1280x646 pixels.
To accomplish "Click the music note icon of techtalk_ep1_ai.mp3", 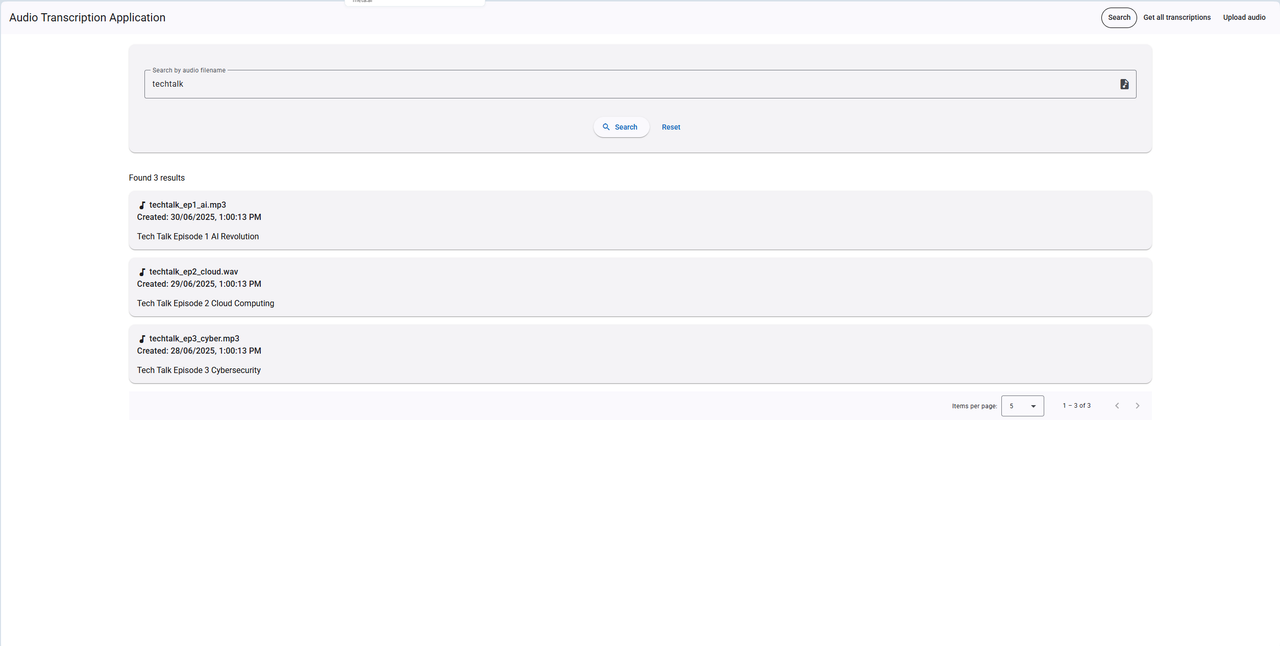I will (x=142, y=205).
